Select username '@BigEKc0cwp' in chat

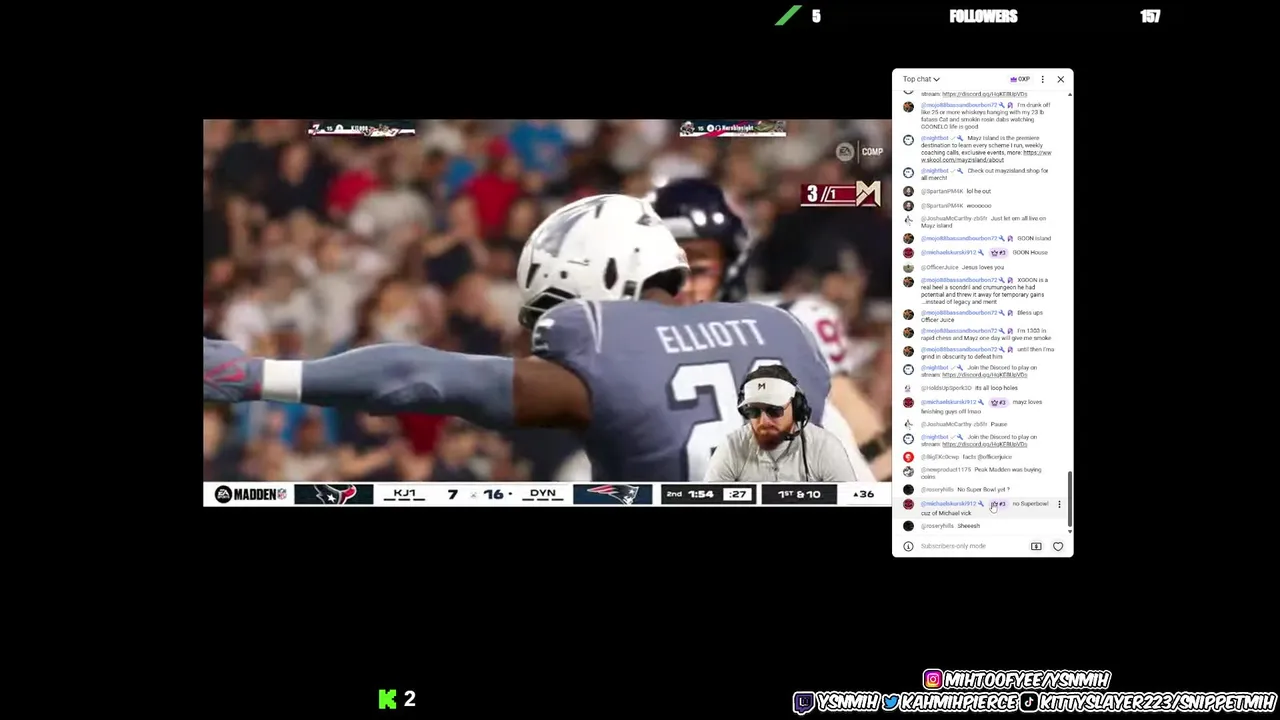point(940,457)
